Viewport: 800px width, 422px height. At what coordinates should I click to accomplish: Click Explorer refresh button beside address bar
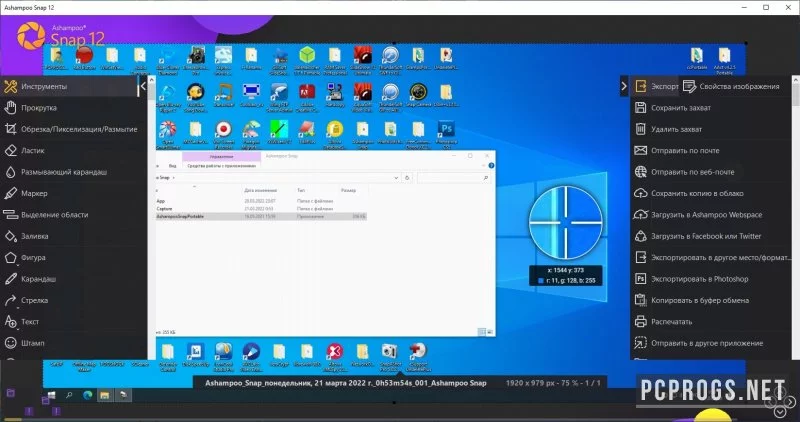pos(407,178)
